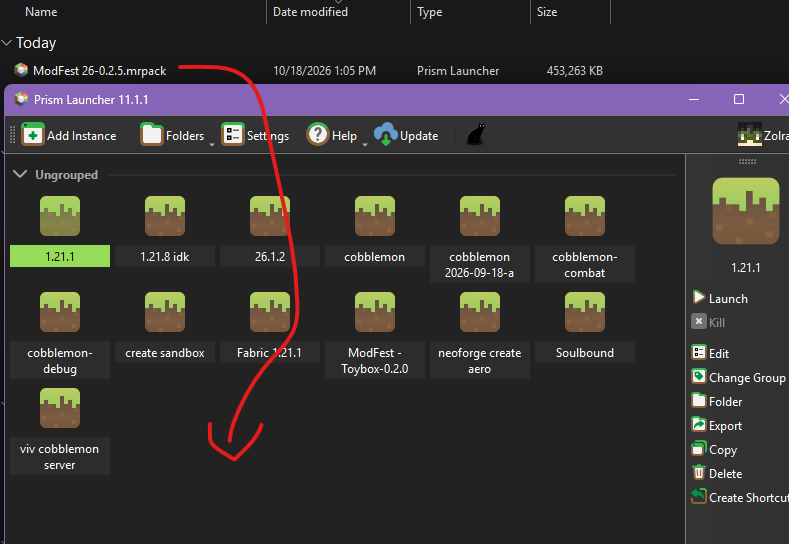Maximize the Prism Launcher window
The width and height of the screenshot is (789, 544).
pyautogui.click(x=739, y=99)
